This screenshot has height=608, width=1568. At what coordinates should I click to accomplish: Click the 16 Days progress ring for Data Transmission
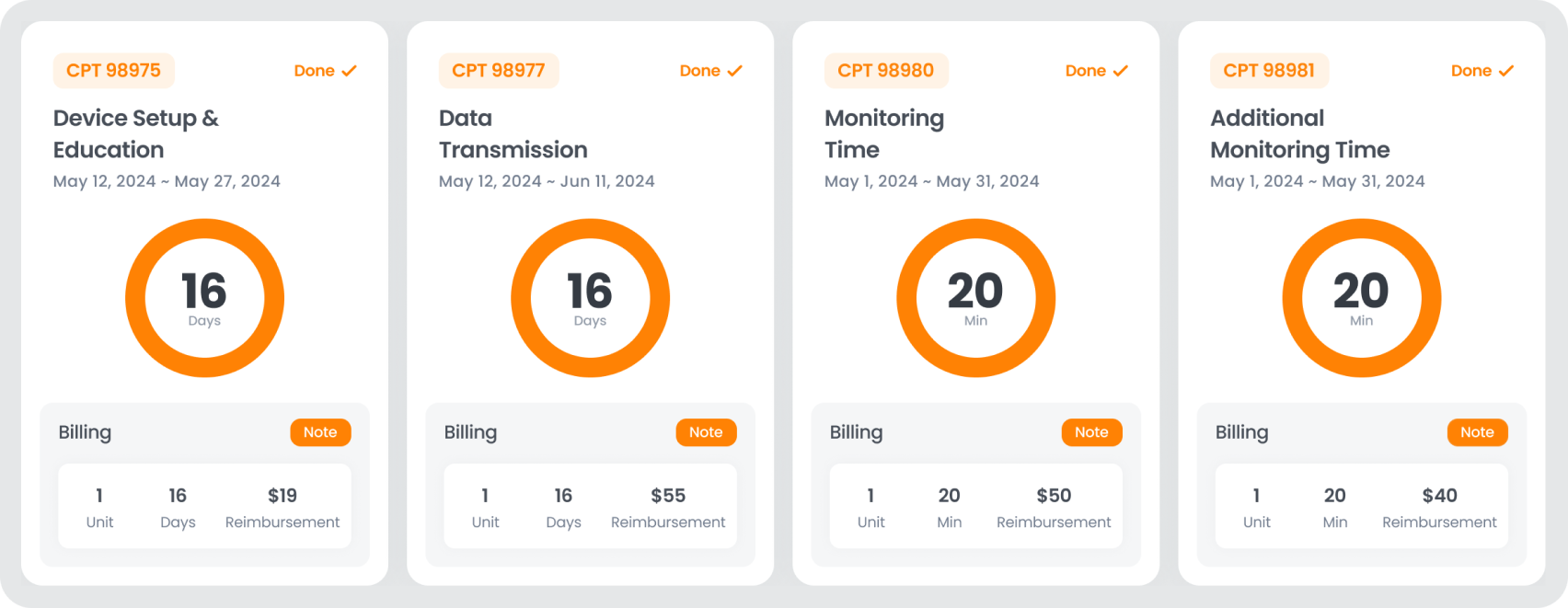(590, 298)
